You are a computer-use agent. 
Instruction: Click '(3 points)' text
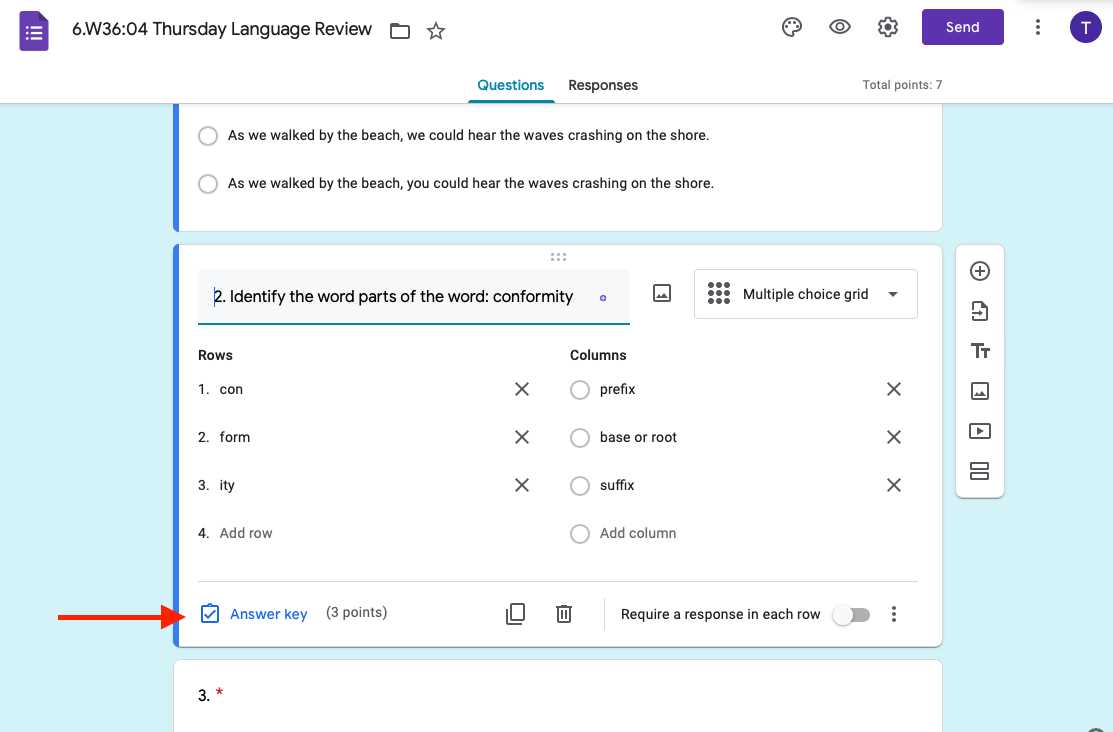coord(356,613)
